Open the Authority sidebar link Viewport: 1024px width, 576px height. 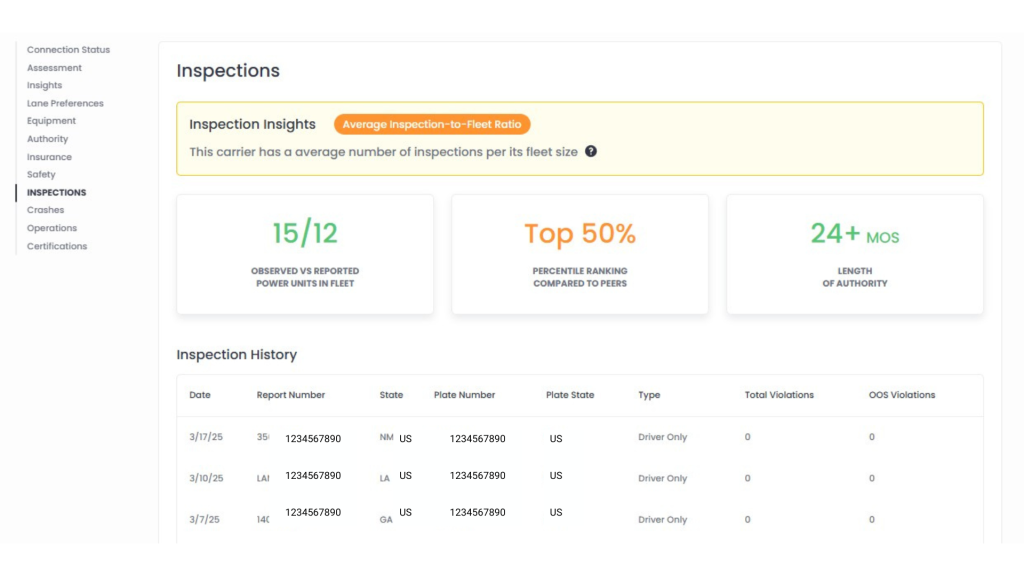click(47, 139)
